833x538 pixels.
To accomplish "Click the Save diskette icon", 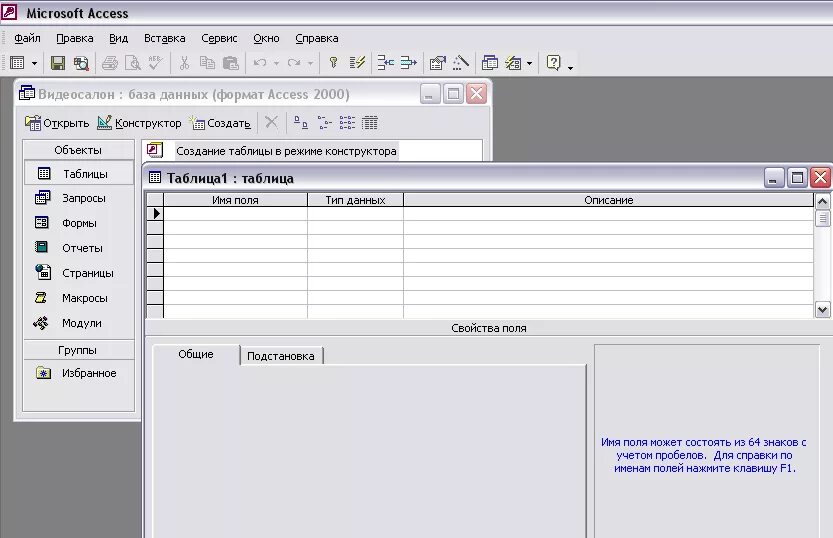I will 57,63.
